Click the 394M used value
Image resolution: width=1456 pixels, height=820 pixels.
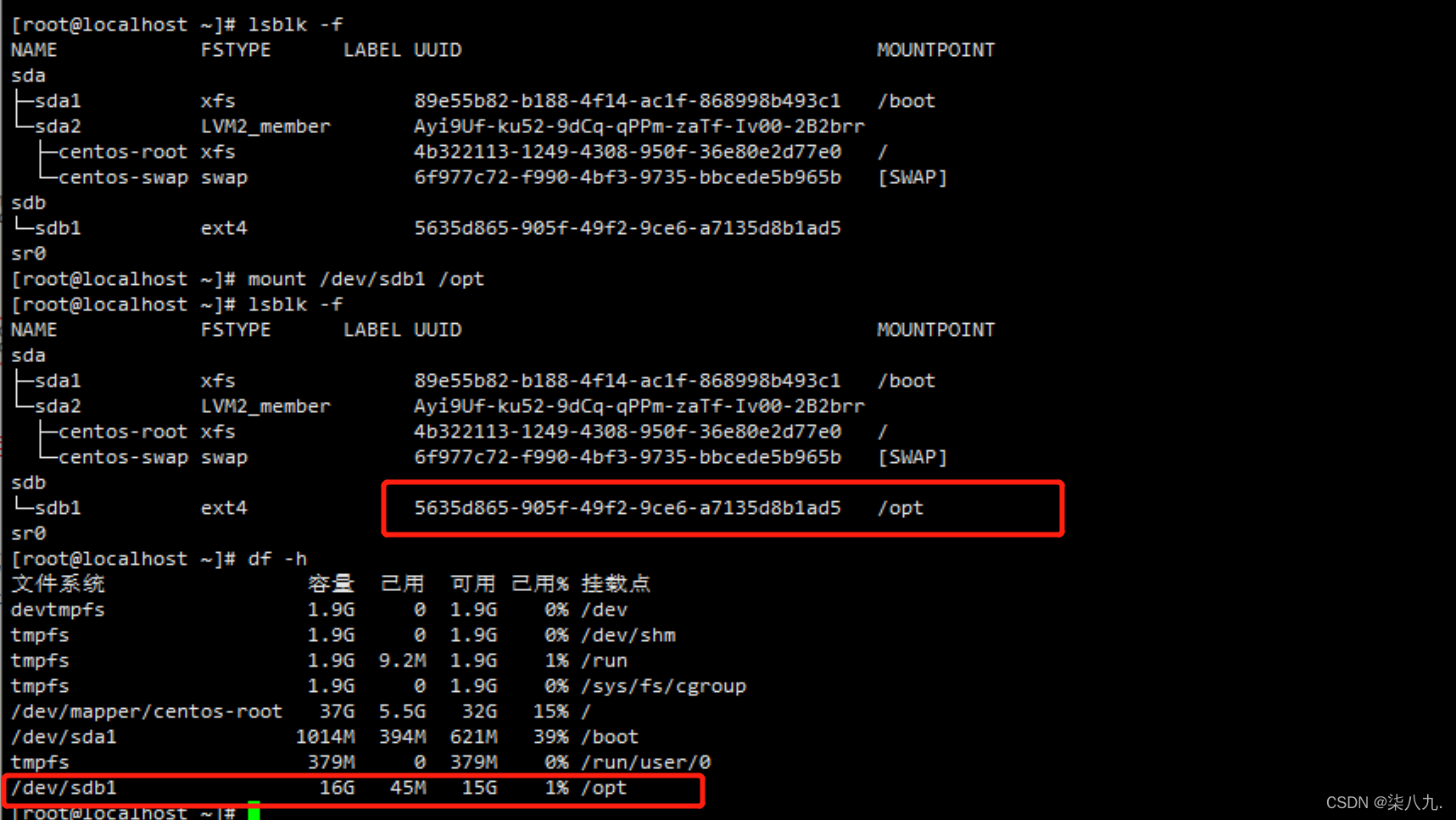click(x=402, y=737)
